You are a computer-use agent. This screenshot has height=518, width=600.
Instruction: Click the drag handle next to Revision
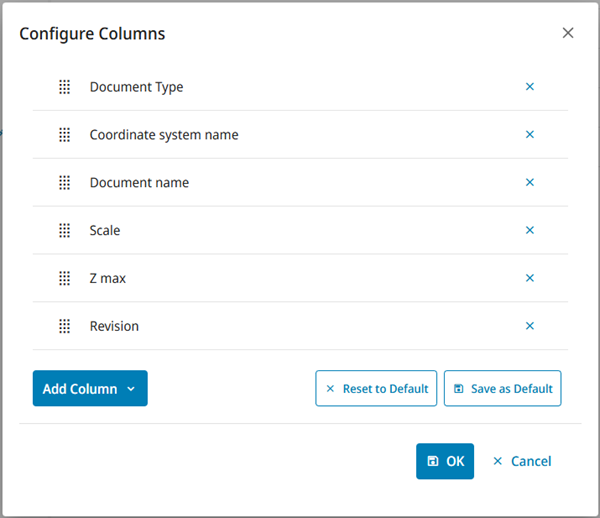64,326
